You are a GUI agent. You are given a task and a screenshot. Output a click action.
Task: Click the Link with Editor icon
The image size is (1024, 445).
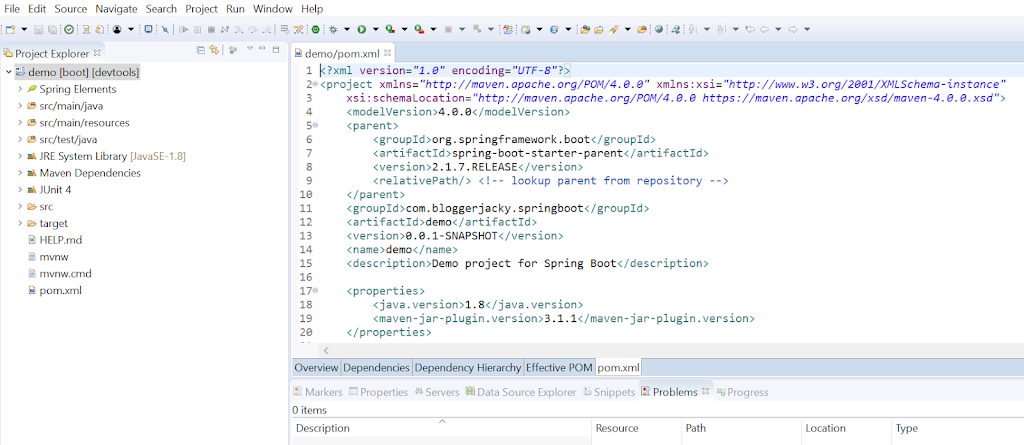[214, 49]
